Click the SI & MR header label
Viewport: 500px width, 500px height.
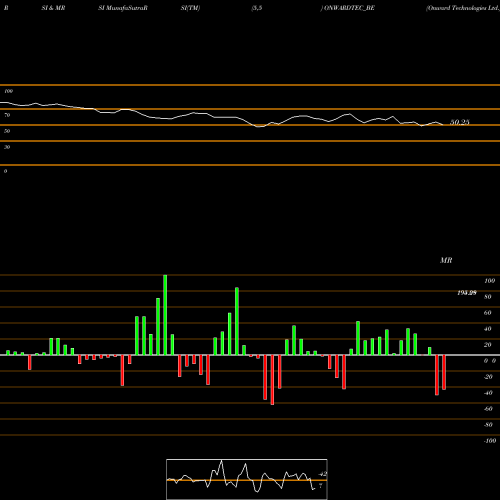pyautogui.click(x=53, y=8)
